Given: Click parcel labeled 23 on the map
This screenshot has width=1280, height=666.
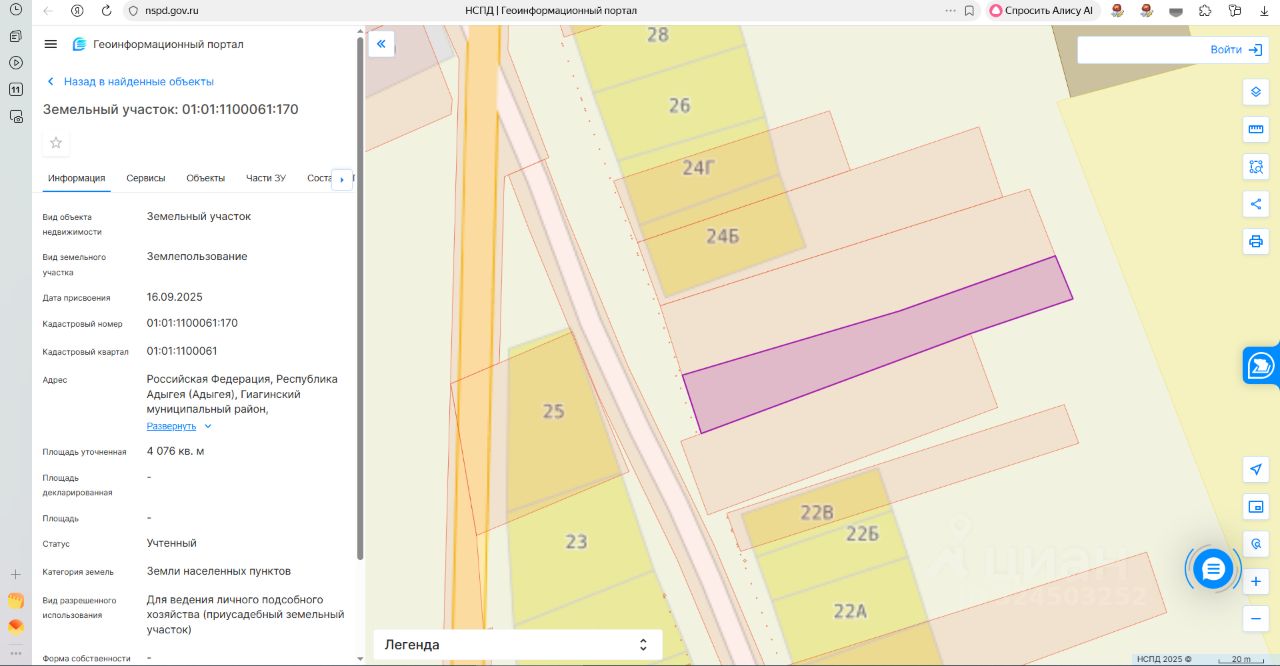Looking at the screenshot, I should [x=576, y=542].
